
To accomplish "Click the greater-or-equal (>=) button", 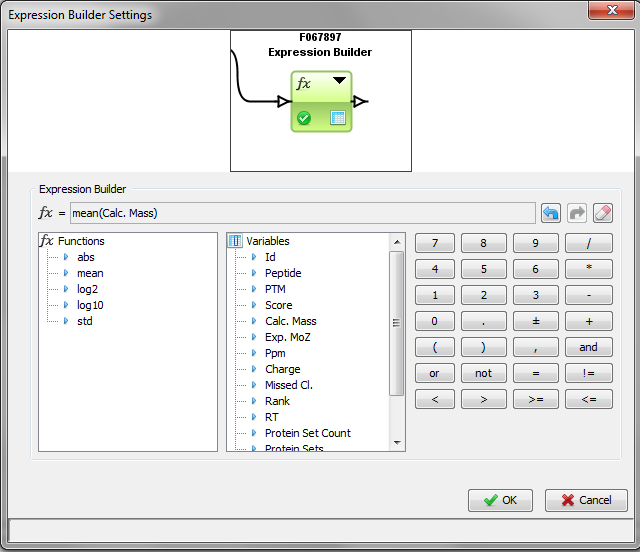I will tap(536, 399).
